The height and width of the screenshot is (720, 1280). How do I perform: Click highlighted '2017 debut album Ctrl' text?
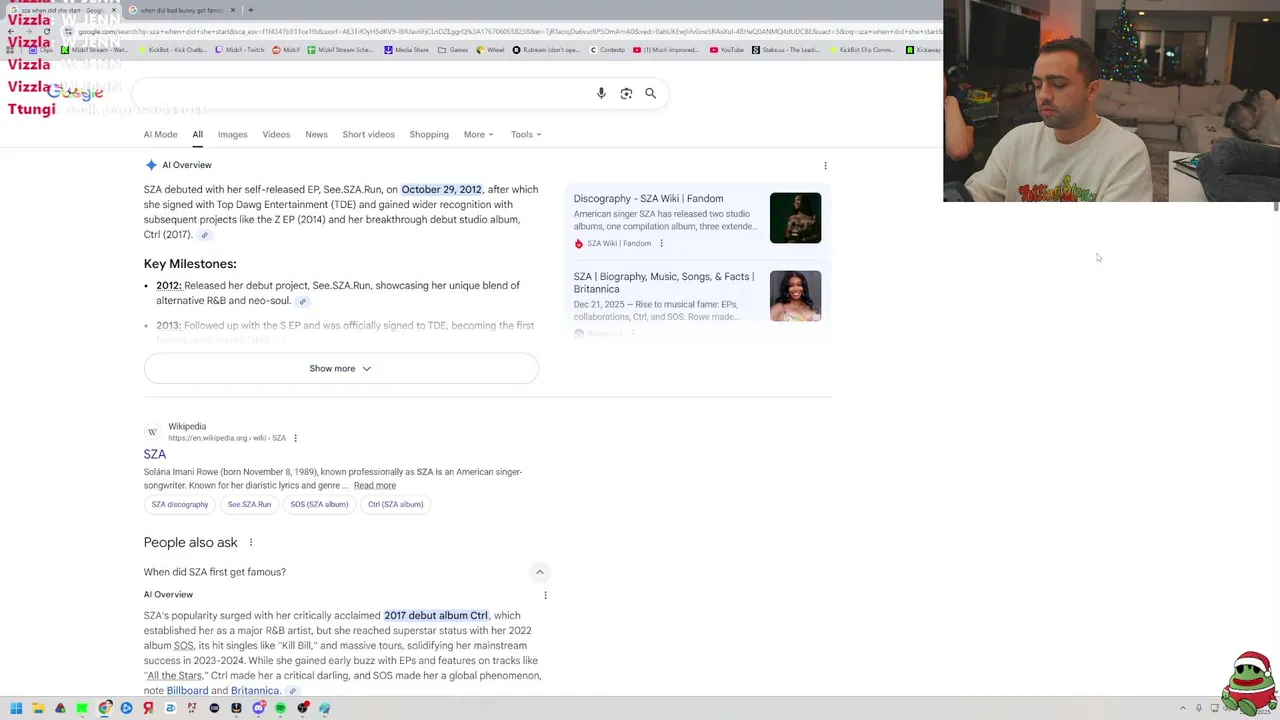436,616
